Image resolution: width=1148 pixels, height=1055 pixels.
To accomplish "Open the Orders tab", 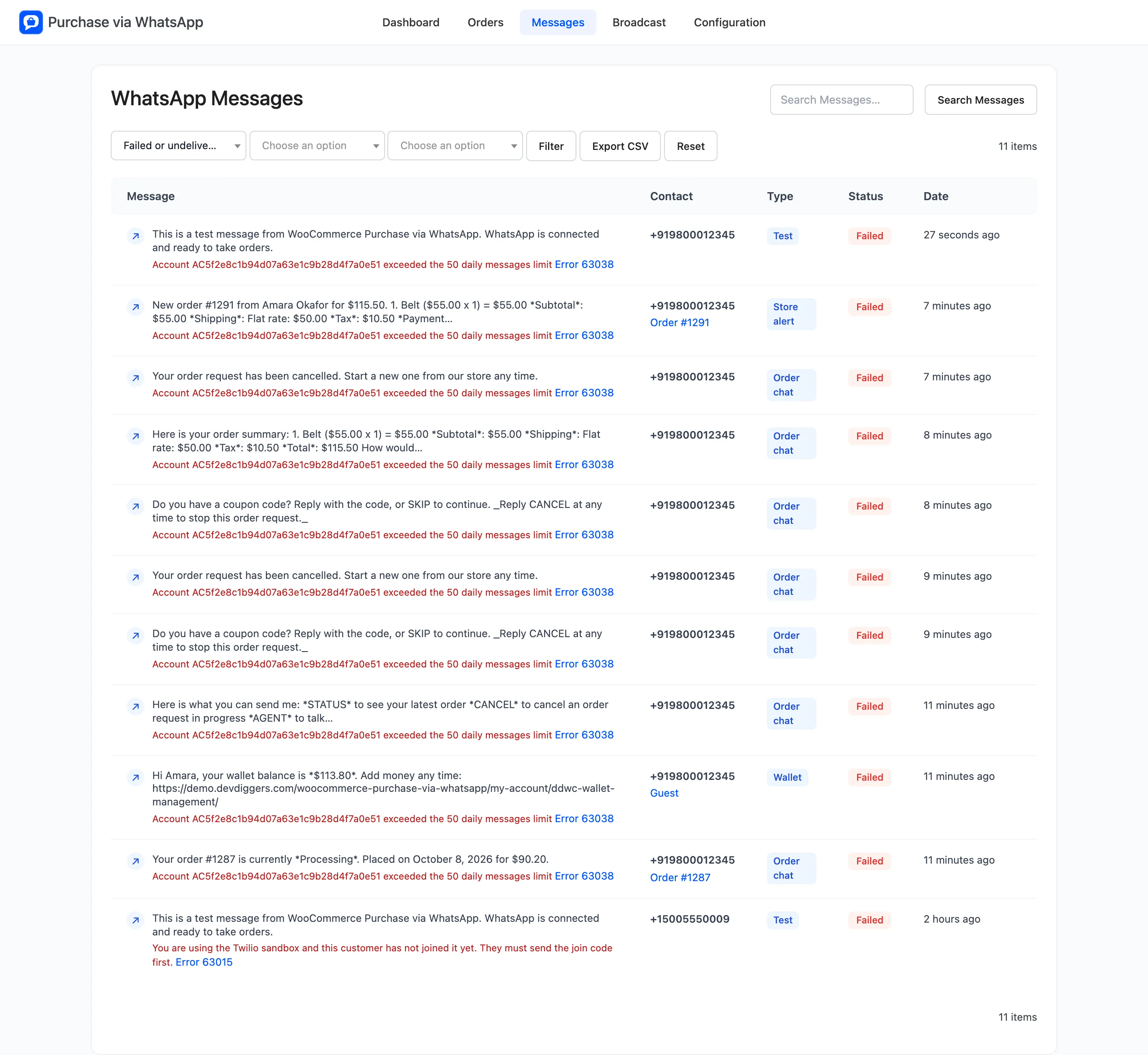I will [485, 22].
